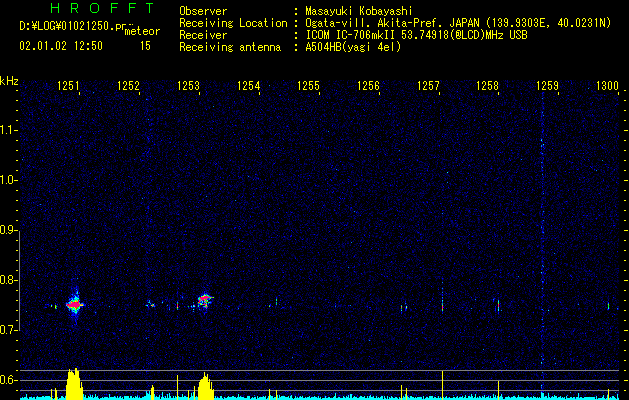The image size is (629, 400).
Task: Click time marker 1254
Action: [x=248, y=85]
